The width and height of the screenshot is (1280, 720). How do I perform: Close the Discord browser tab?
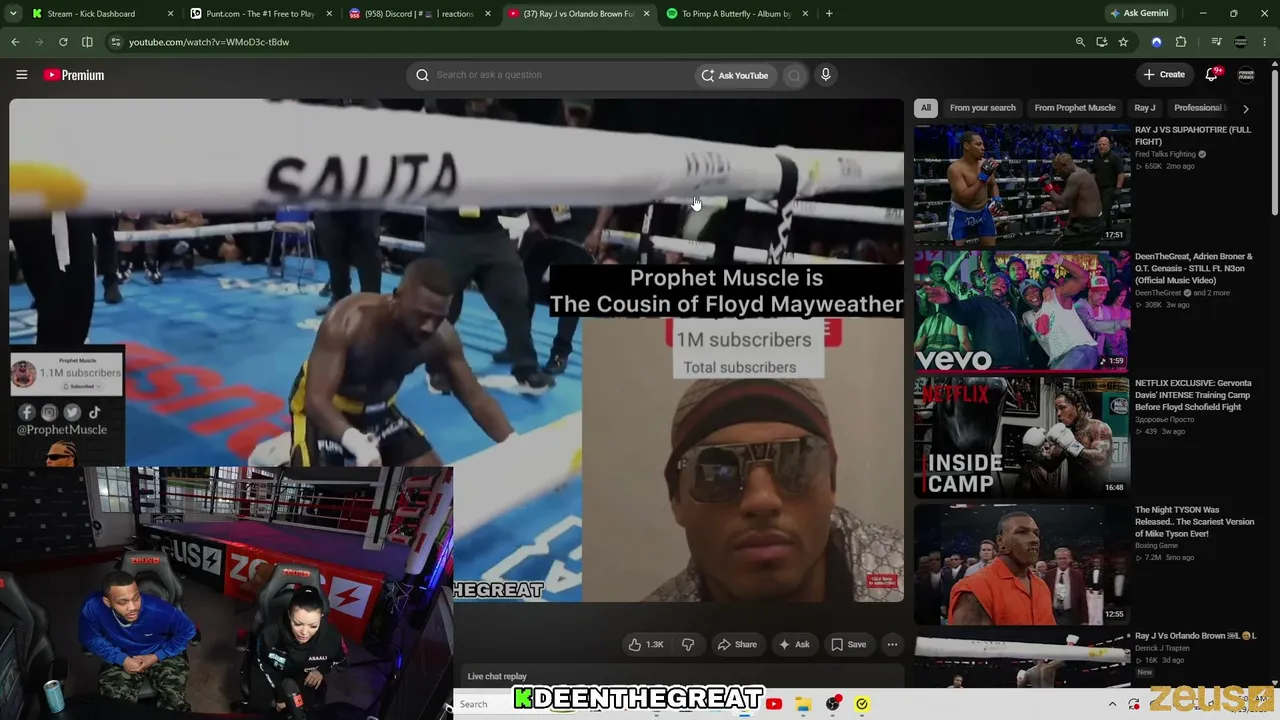pyautogui.click(x=488, y=14)
